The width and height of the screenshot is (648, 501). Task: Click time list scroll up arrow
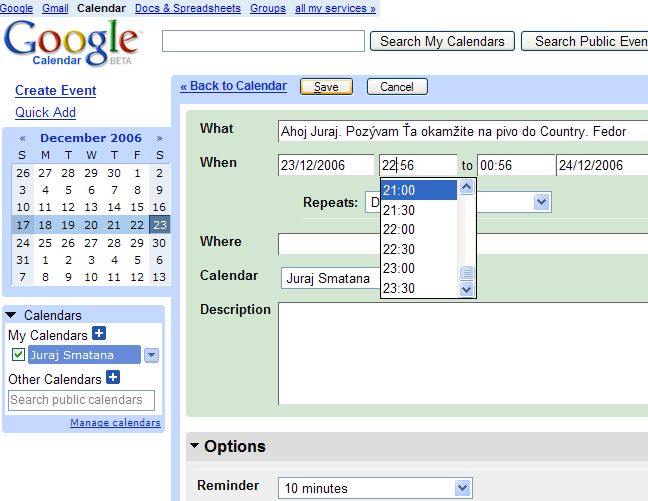coord(466,187)
